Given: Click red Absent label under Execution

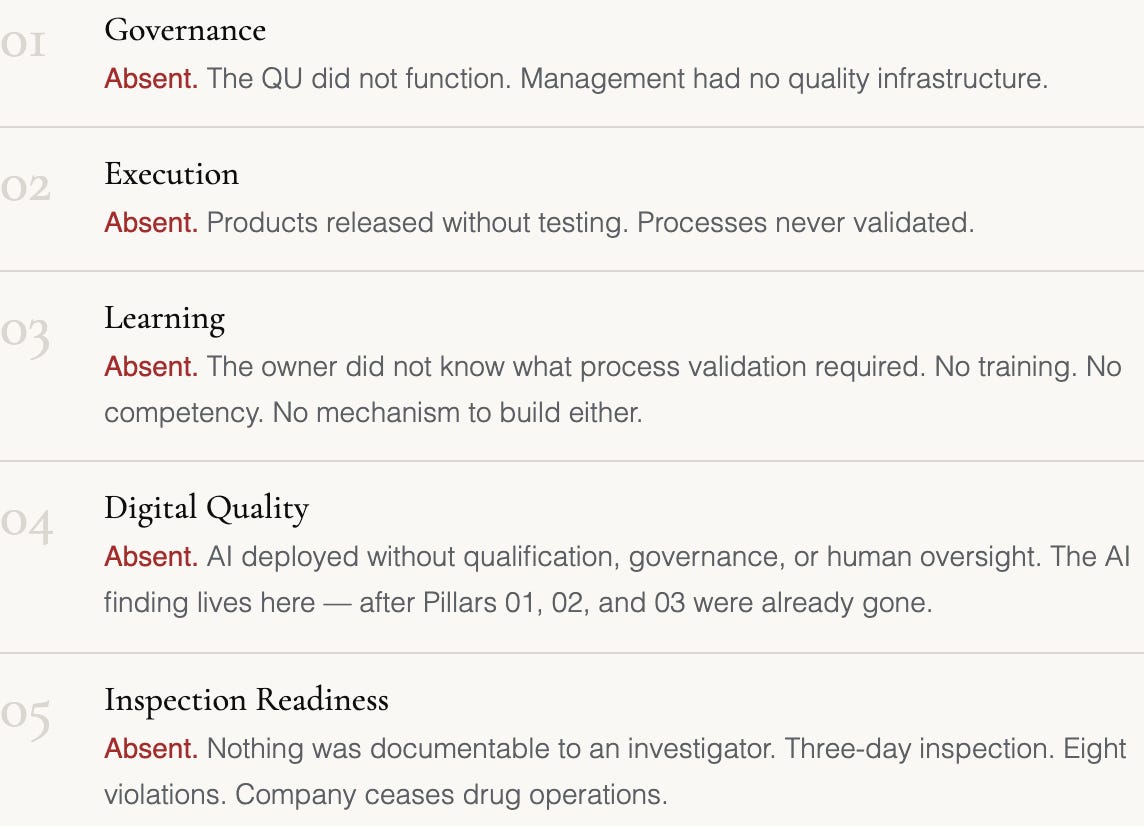Looking at the screenshot, I should pyautogui.click(x=151, y=223).
